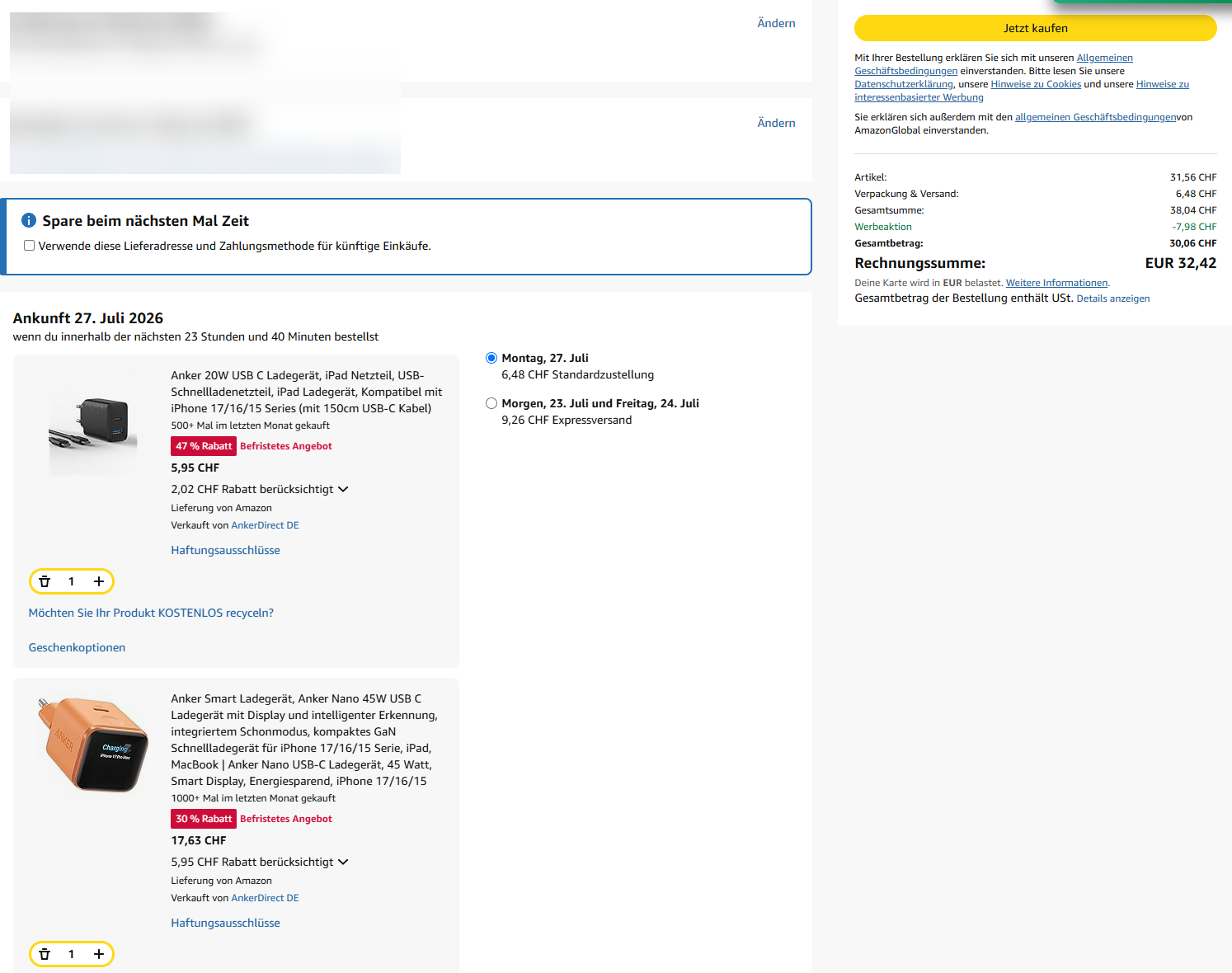Click the -7,98 CHF Werbeaktion amount
1232x973 pixels.
pos(1194,227)
